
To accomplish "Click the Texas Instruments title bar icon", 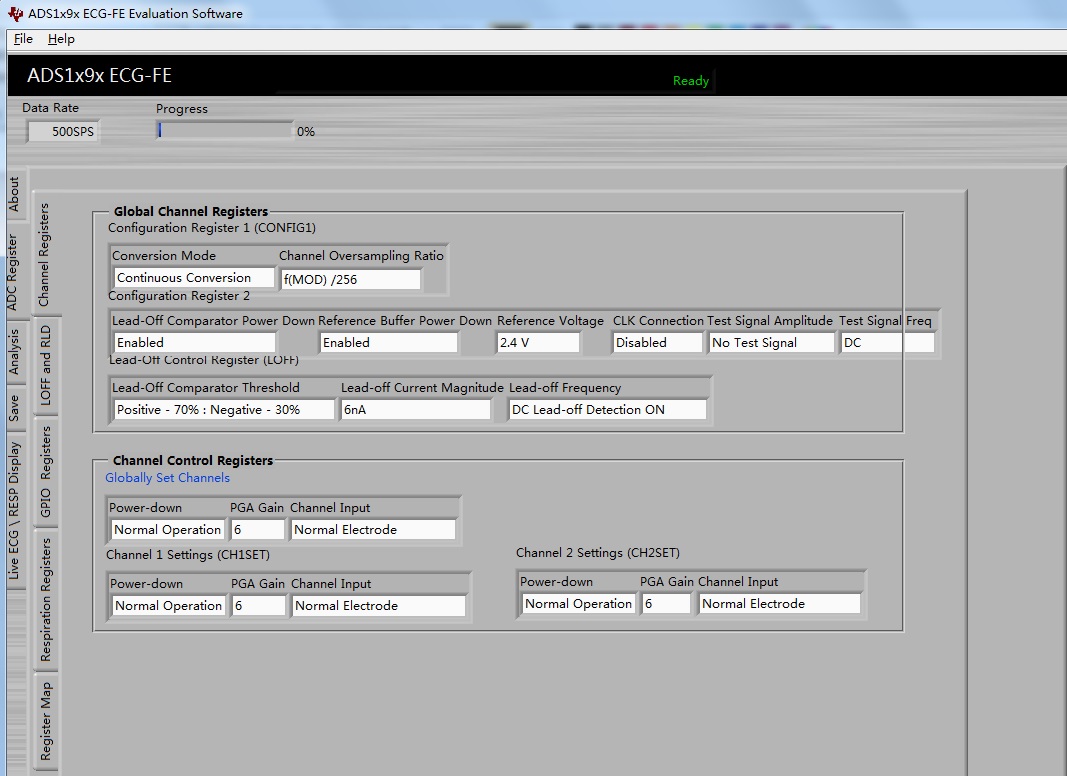I will point(14,14).
